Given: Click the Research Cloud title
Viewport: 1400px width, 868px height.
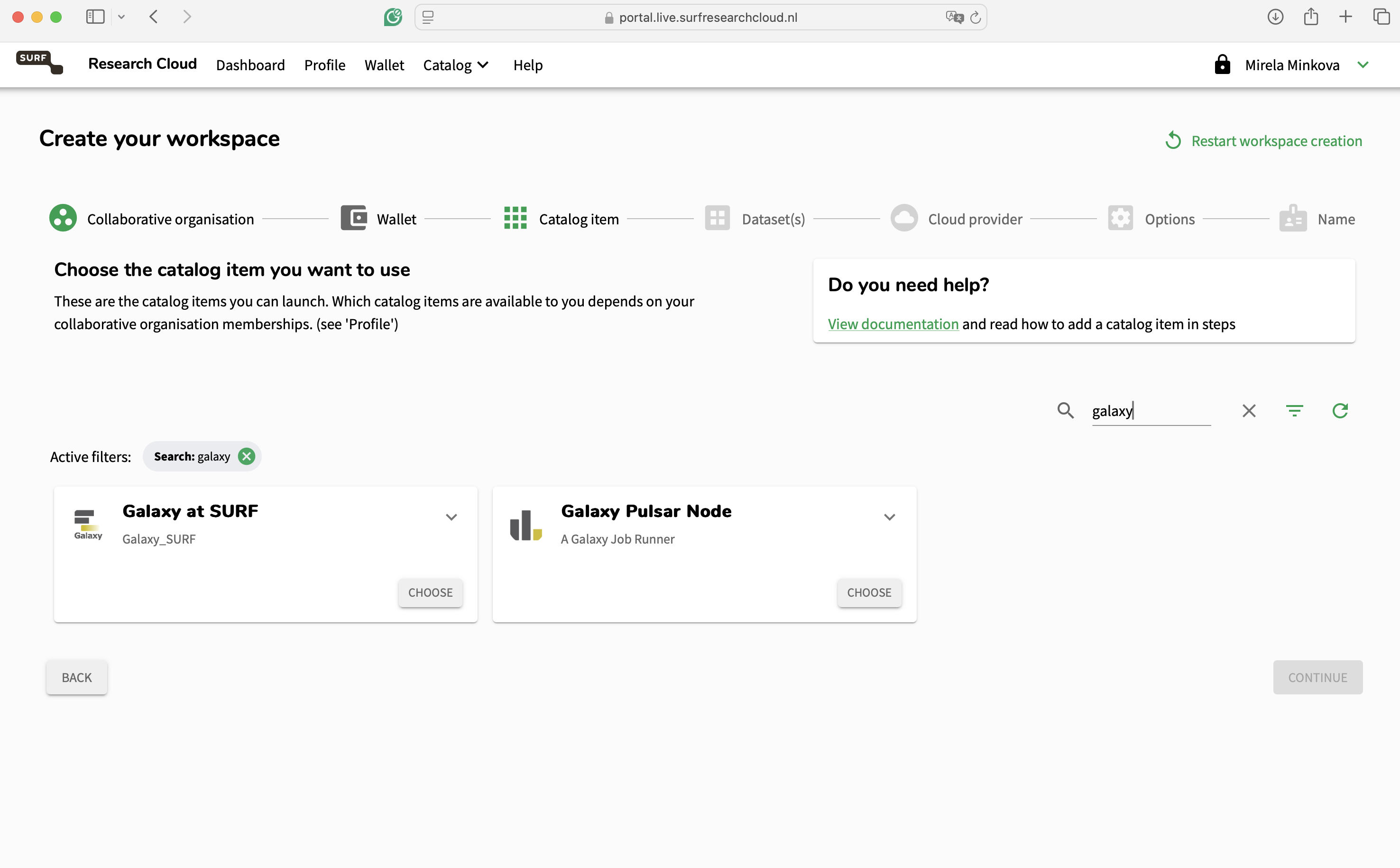Looking at the screenshot, I should tap(142, 64).
